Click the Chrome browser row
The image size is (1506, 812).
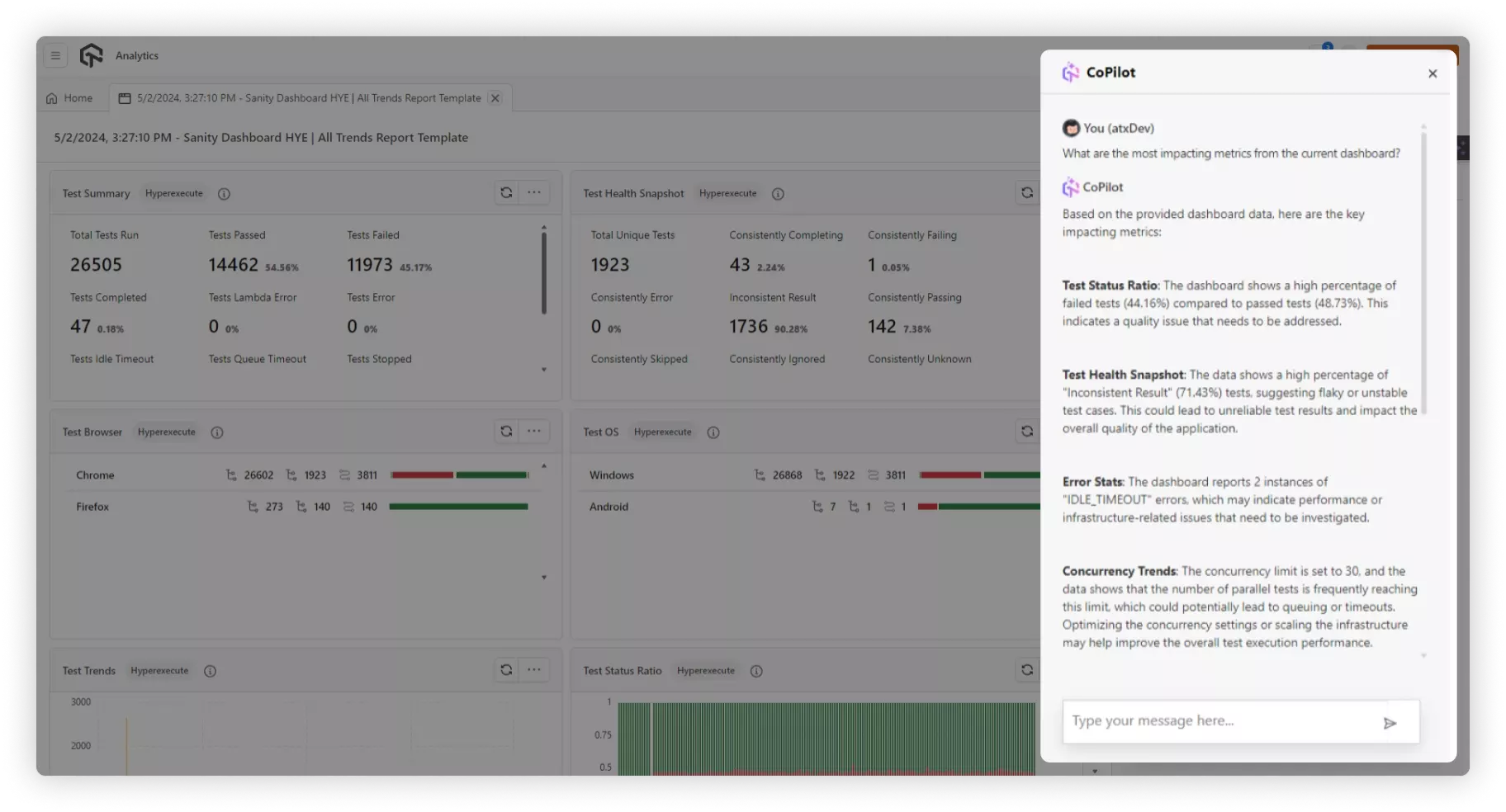[96, 475]
